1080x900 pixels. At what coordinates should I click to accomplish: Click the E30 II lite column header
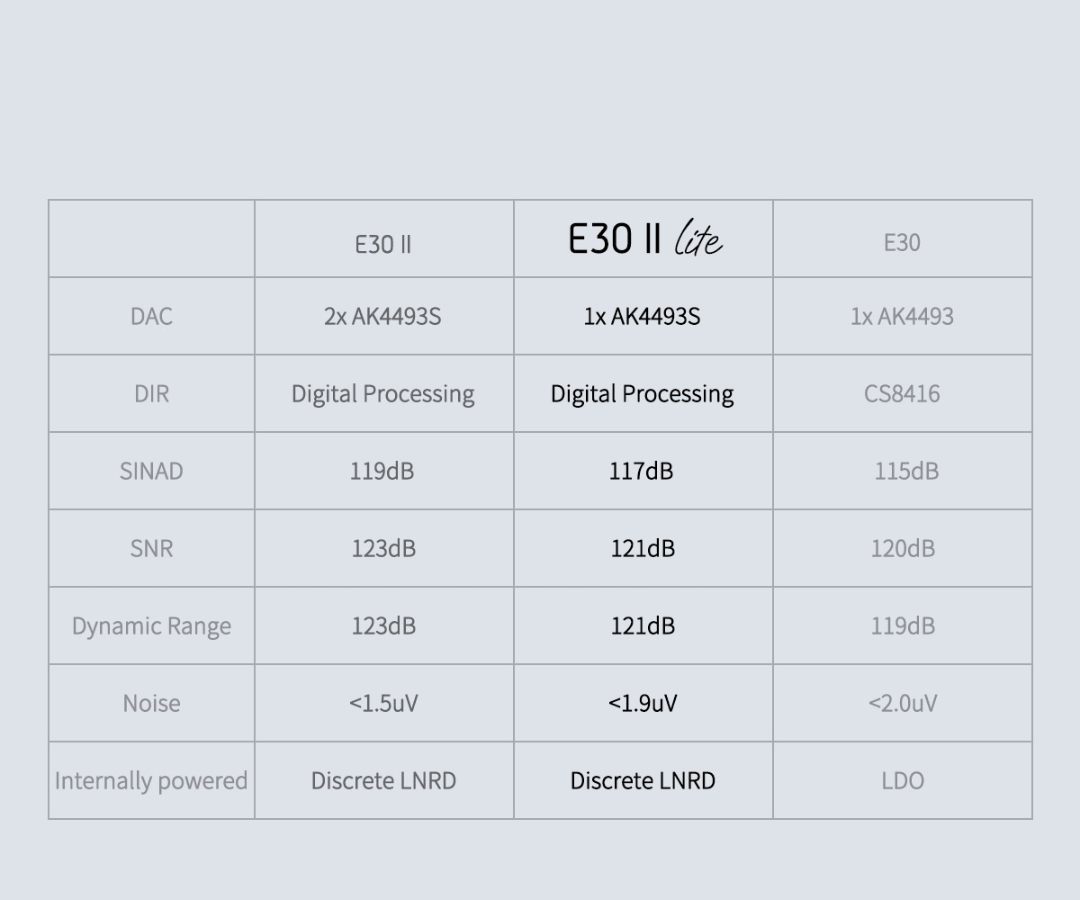pyautogui.click(x=645, y=239)
